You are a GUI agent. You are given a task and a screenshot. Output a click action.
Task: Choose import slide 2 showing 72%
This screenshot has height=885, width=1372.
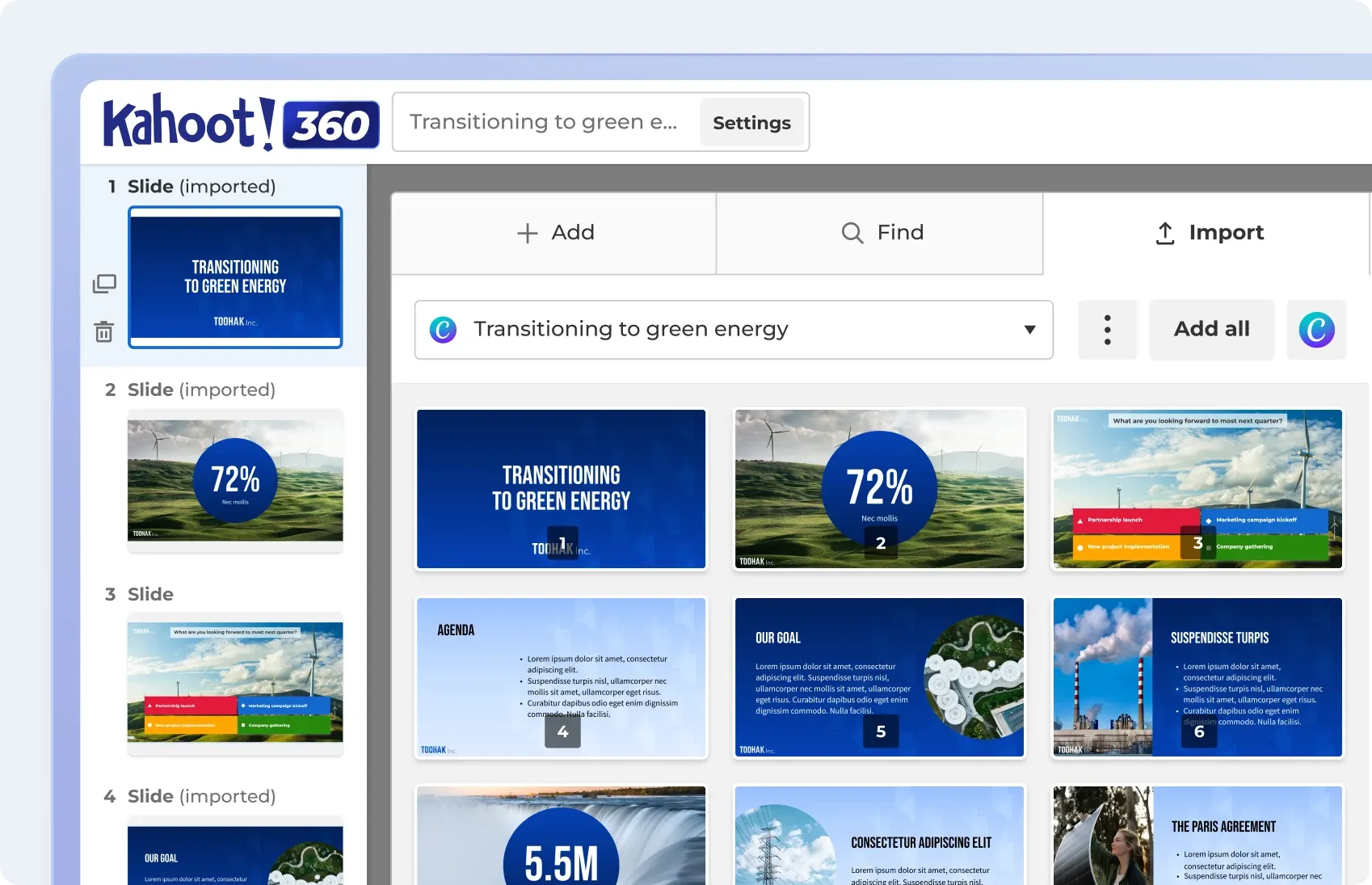tap(879, 489)
